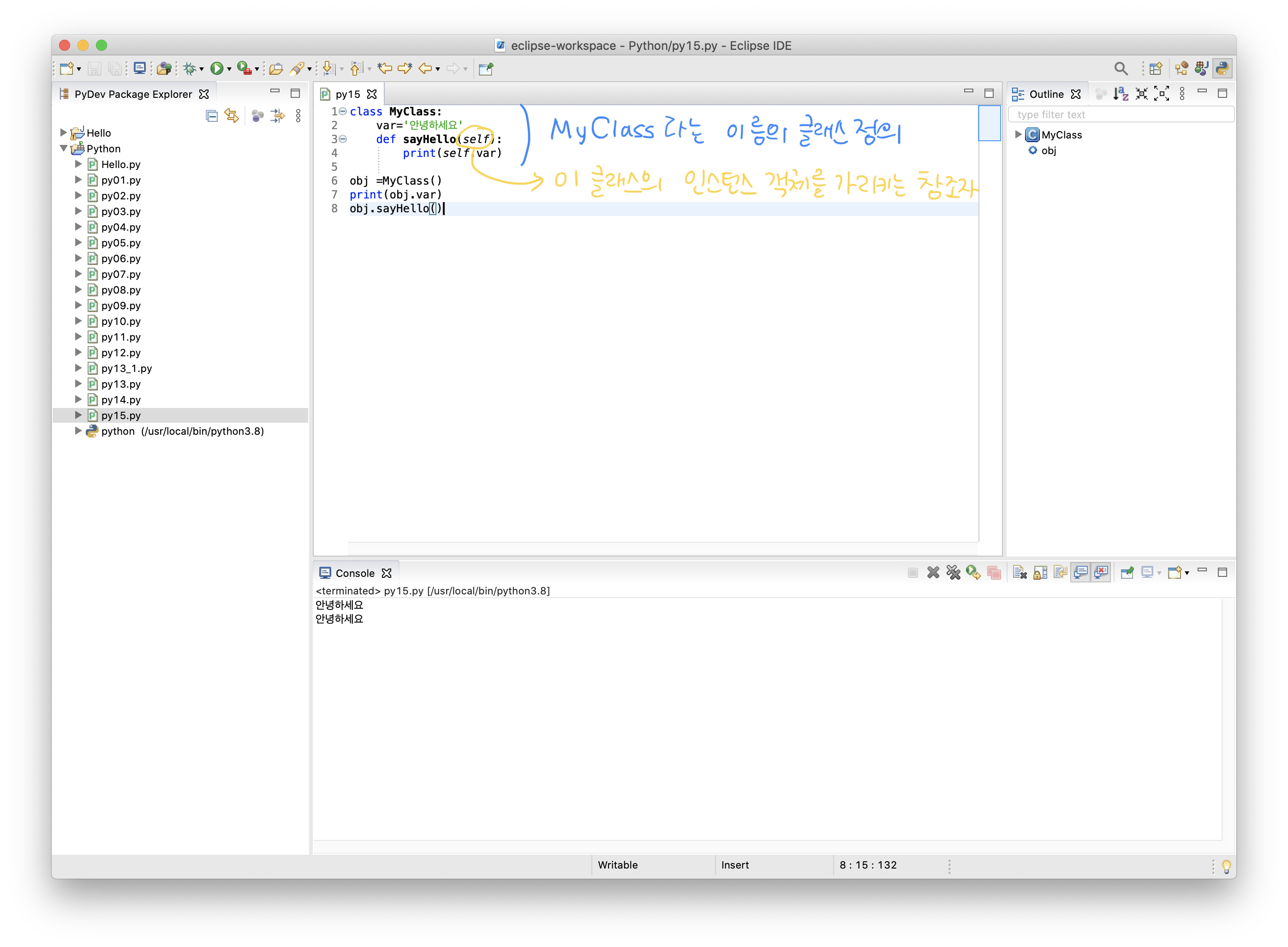Click the Open Perspective icon

(x=1156, y=69)
